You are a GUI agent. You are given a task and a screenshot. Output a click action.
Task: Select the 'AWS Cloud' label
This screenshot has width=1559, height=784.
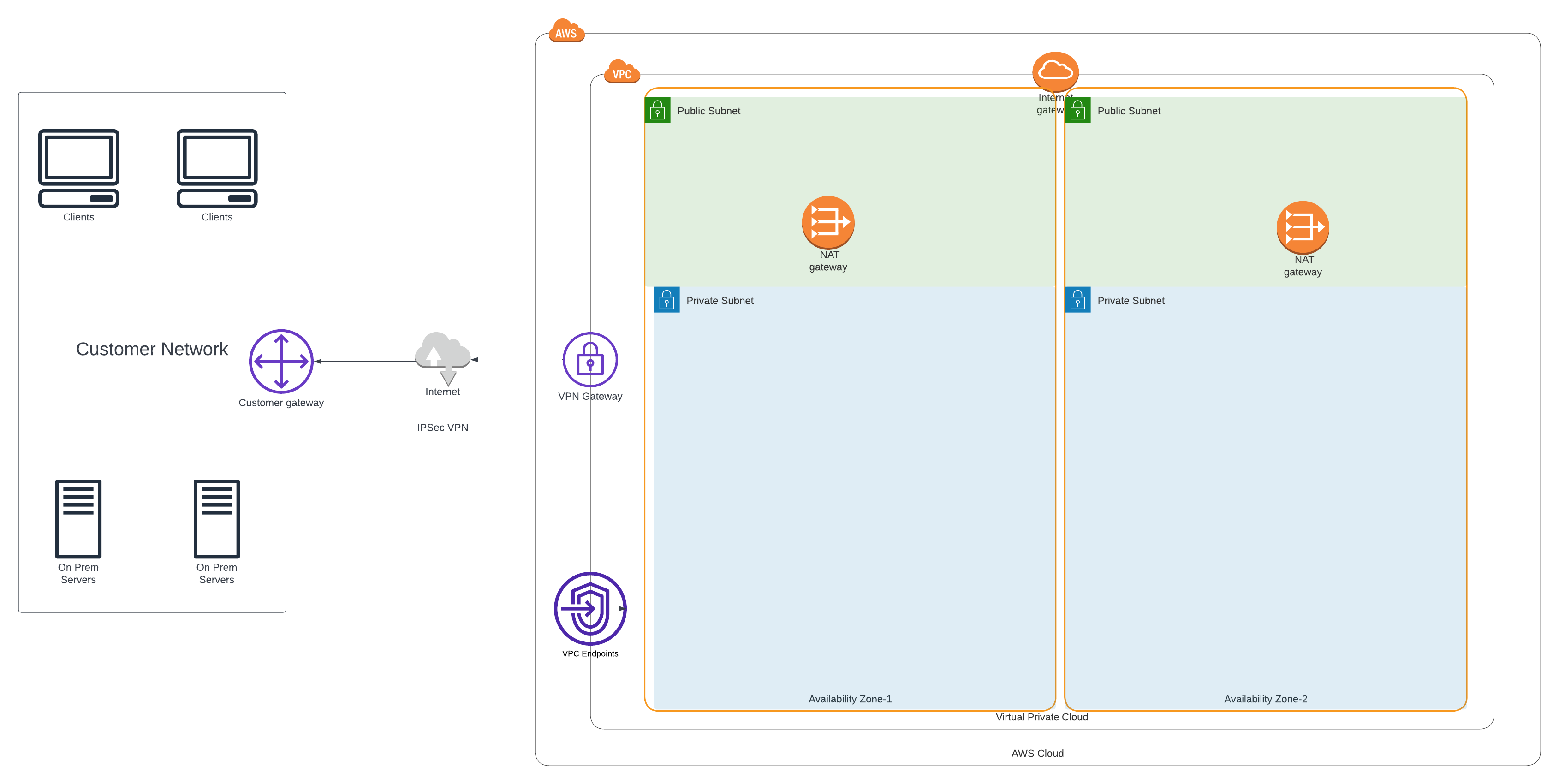(x=1037, y=753)
